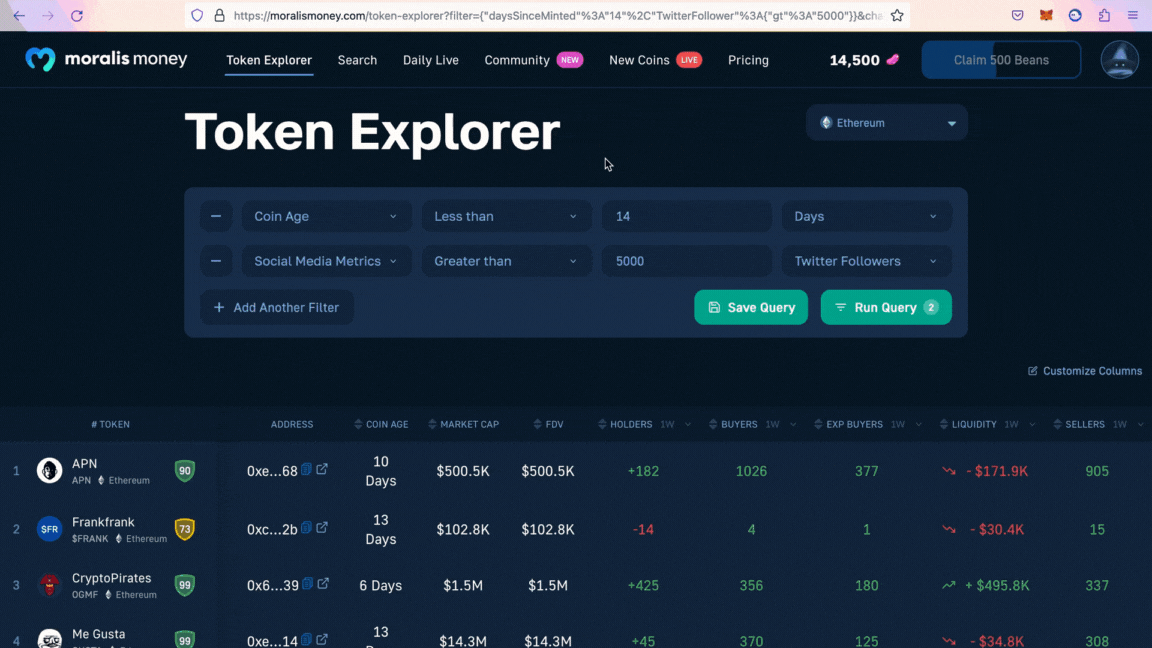This screenshot has height=648, width=1152.
Task: Click the CryptoPirates security score shield 99
Action: pyautogui.click(x=184, y=586)
